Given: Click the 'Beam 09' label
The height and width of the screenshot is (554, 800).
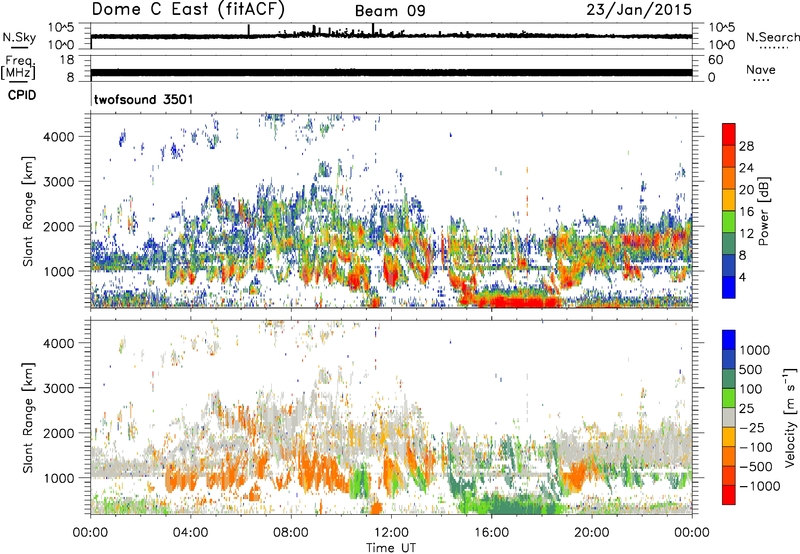Looking at the screenshot, I should click(x=390, y=11).
